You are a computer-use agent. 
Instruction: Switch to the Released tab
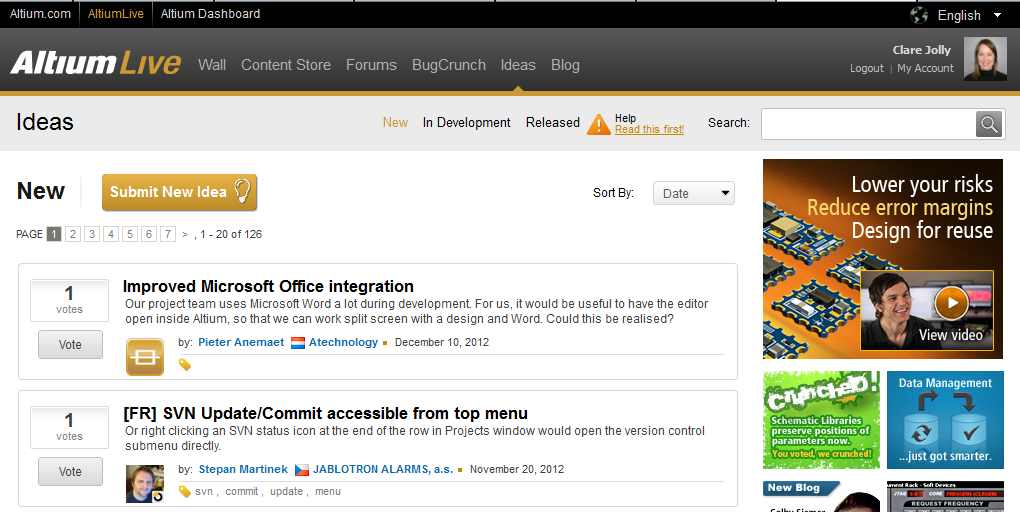point(552,122)
